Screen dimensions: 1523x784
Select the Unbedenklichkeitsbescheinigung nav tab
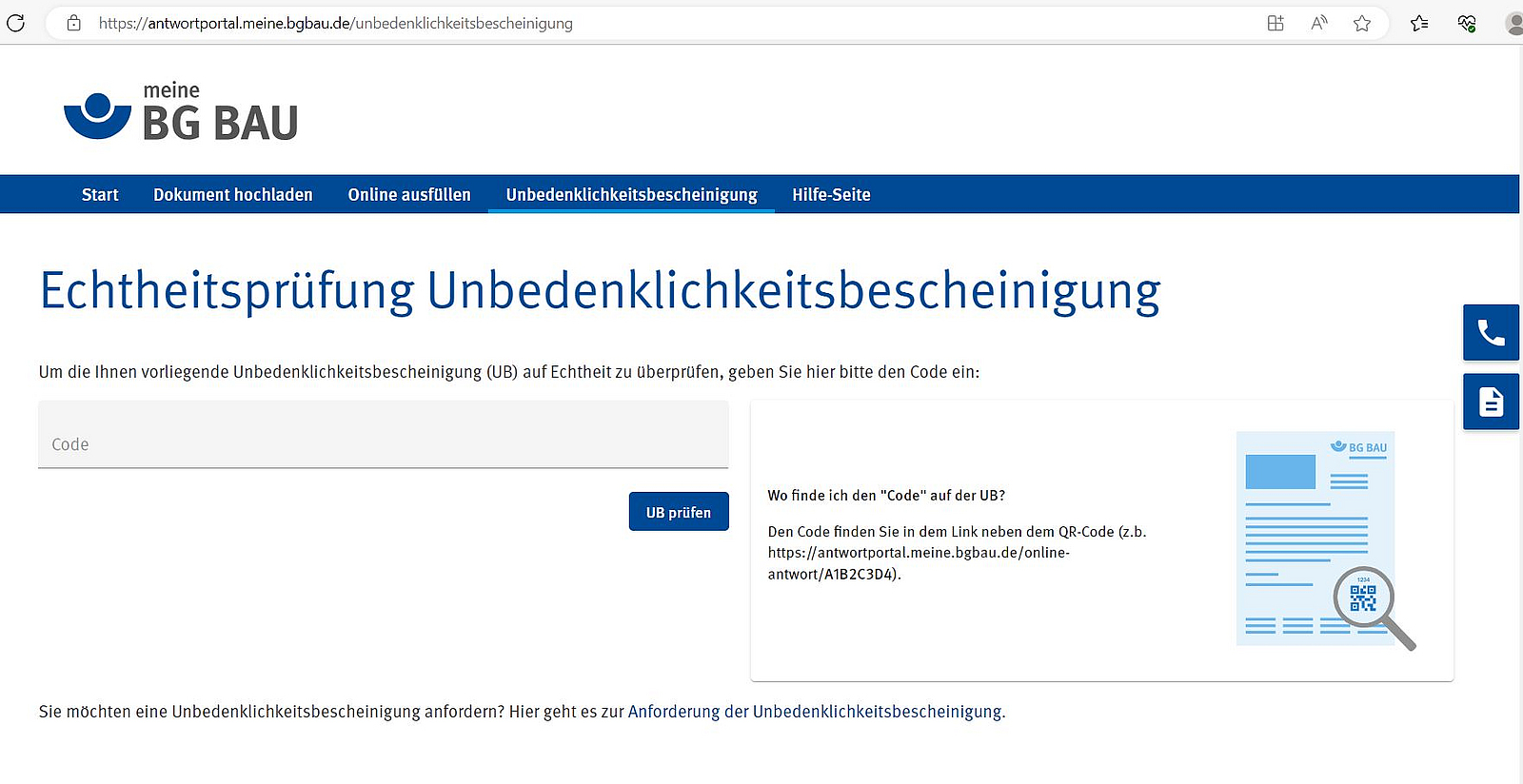click(631, 195)
